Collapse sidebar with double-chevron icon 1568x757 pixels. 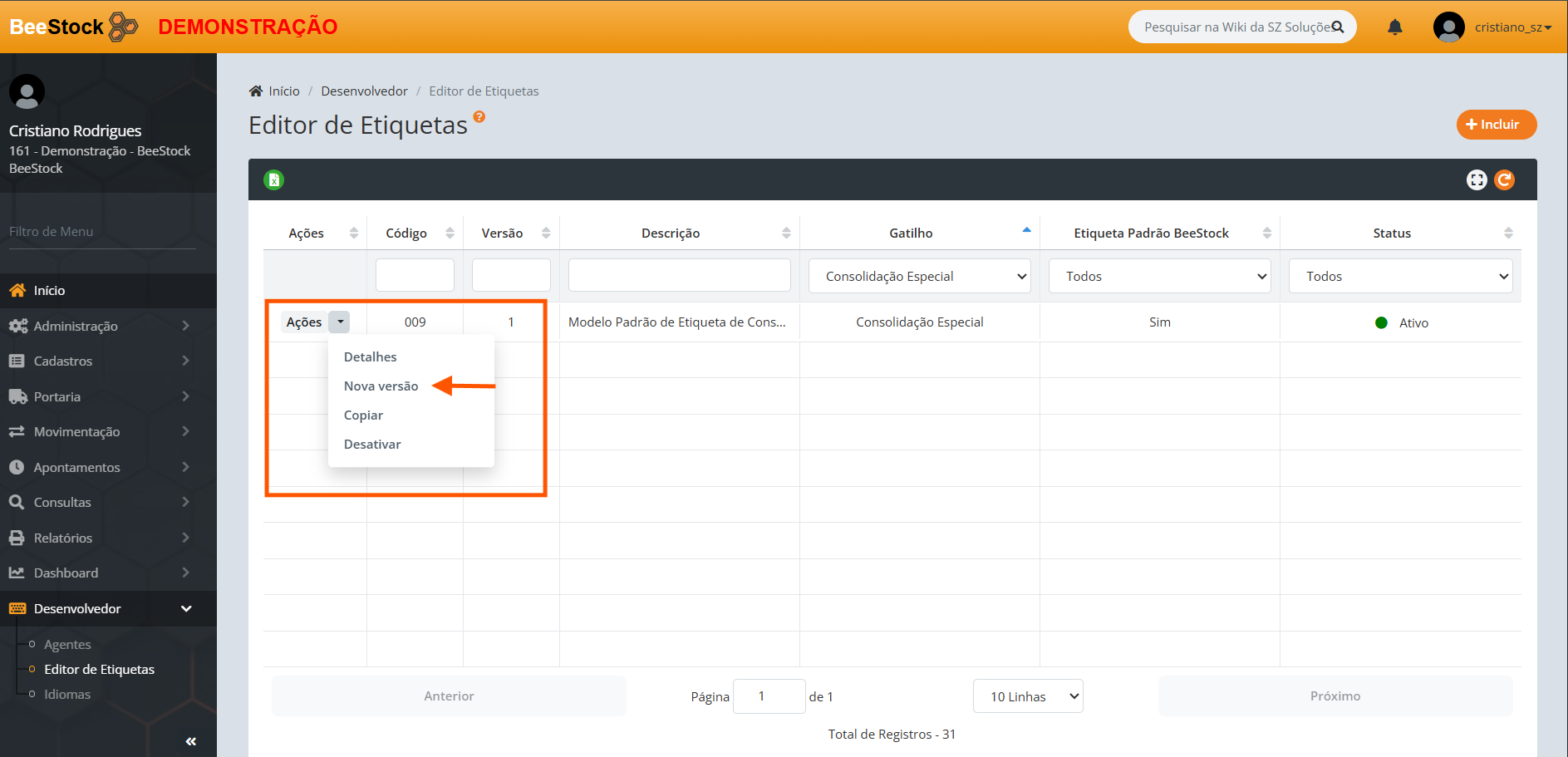(x=190, y=741)
